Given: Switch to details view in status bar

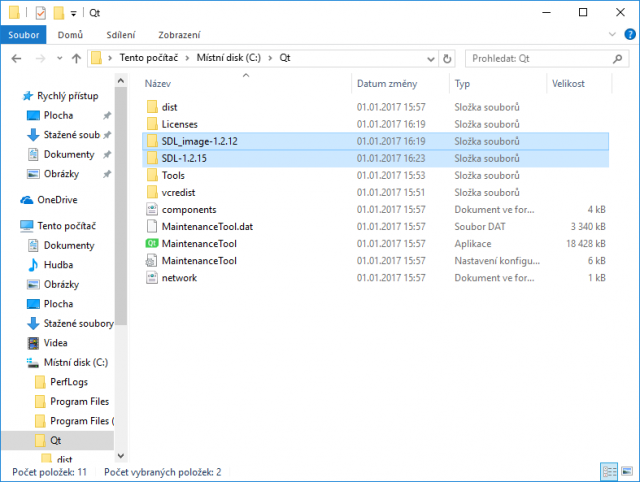Looking at the screenshot, I should (609, 472).
